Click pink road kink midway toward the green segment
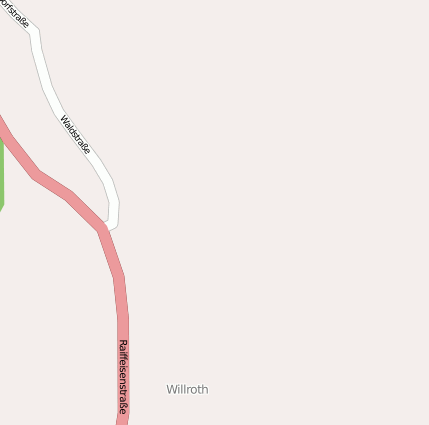Screen dimensions: 429x425 tap(37, 175)
